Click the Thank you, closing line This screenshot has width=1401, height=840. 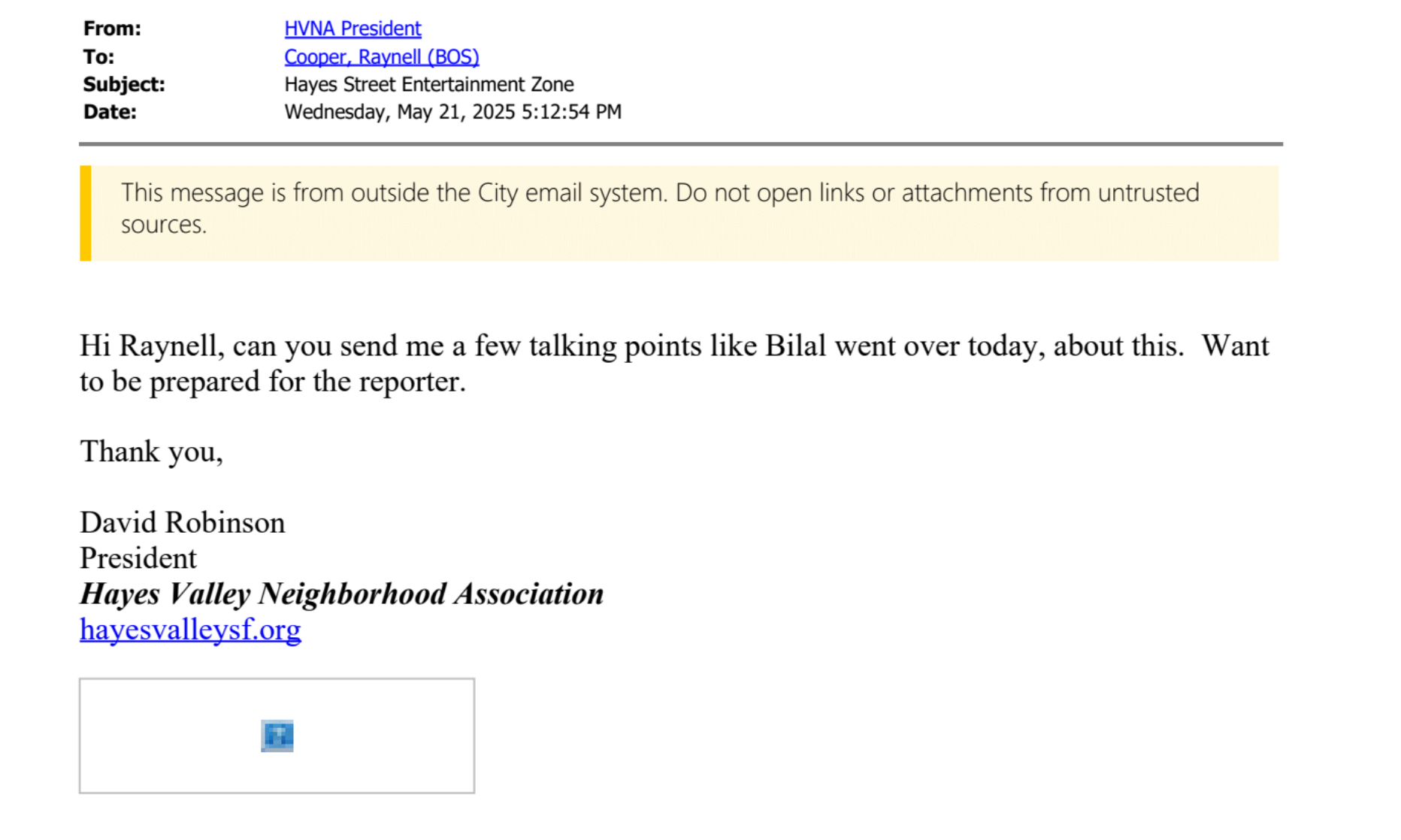pyautogui.click(x=152, y=452)
